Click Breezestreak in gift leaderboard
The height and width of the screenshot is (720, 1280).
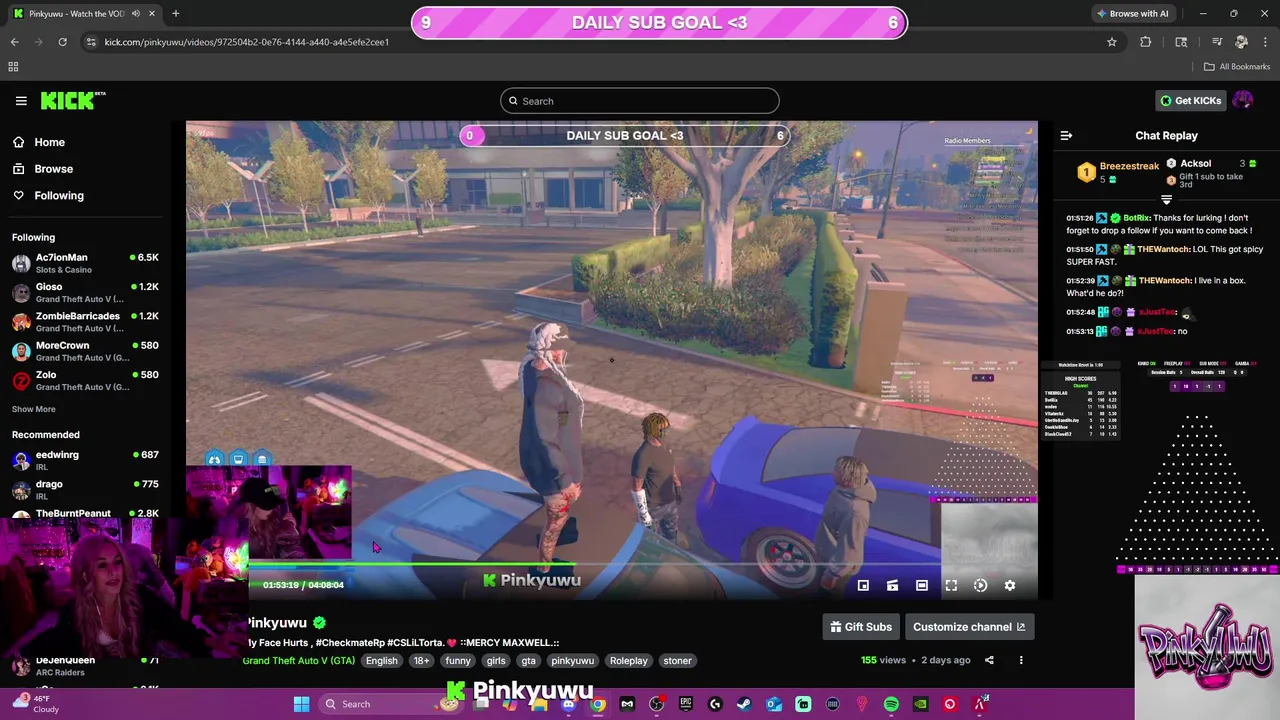(x=1129, y=166)
